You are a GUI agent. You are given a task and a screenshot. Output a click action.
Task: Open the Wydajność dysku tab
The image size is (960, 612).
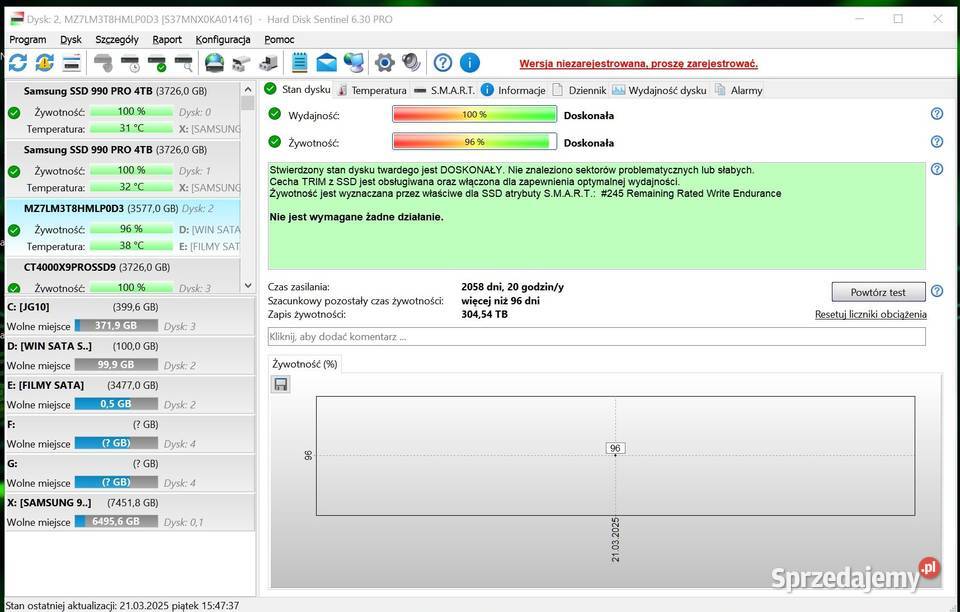point(659,90)
